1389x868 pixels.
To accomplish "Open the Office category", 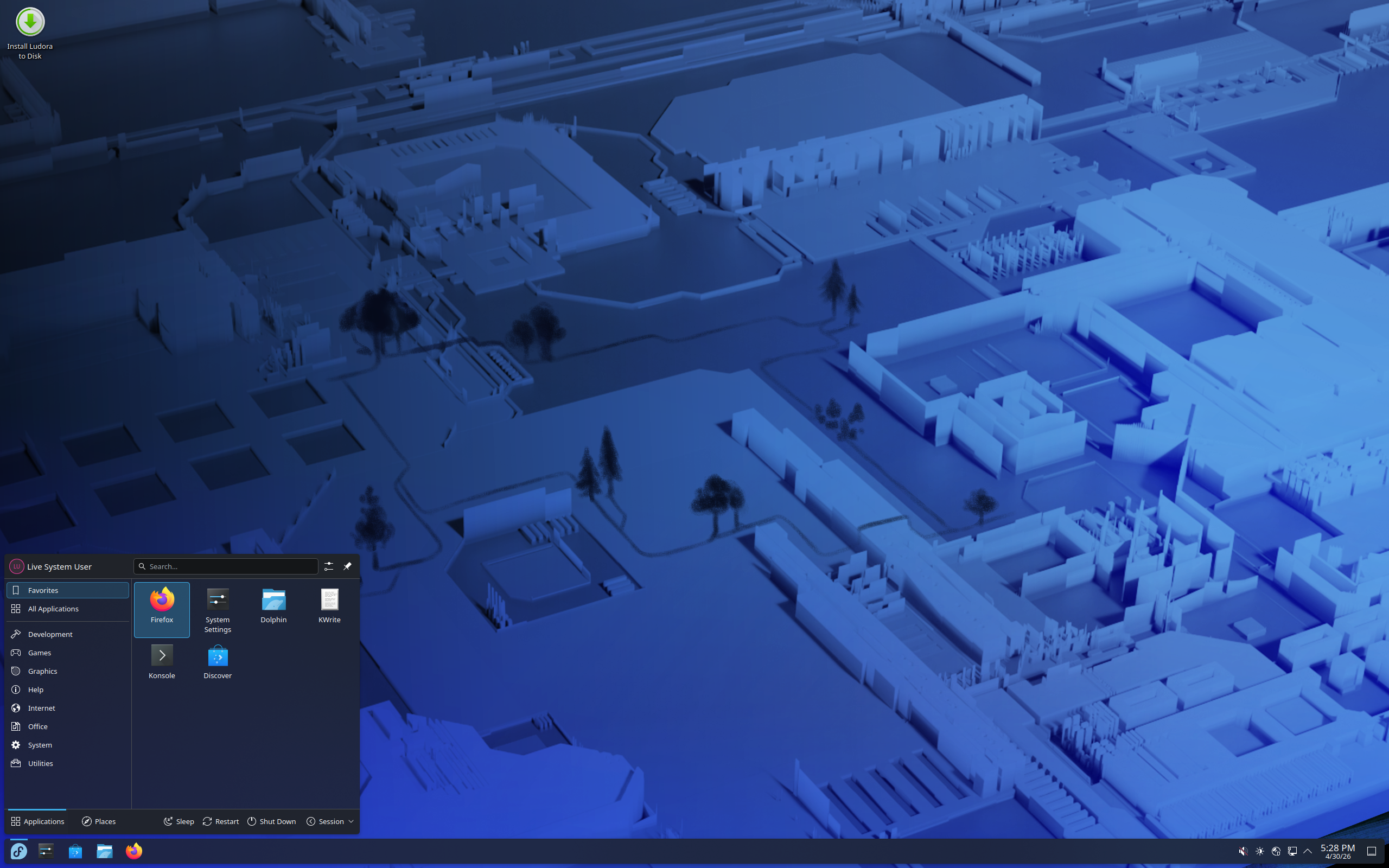I will 68,726.
